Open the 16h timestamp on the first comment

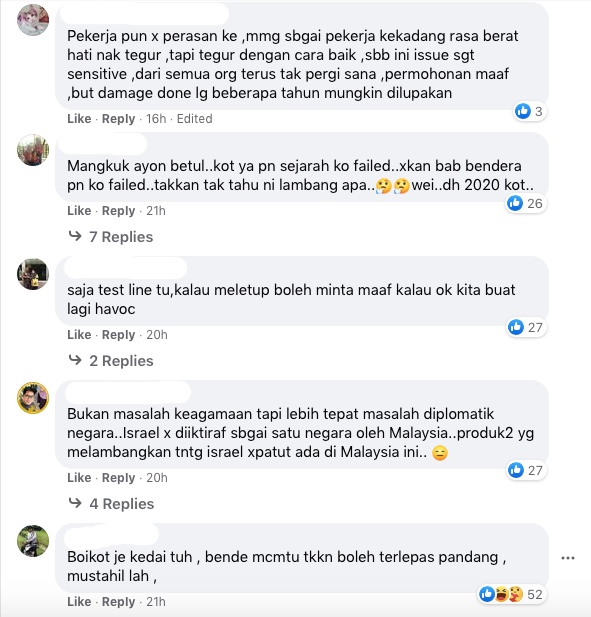[156, 118]
